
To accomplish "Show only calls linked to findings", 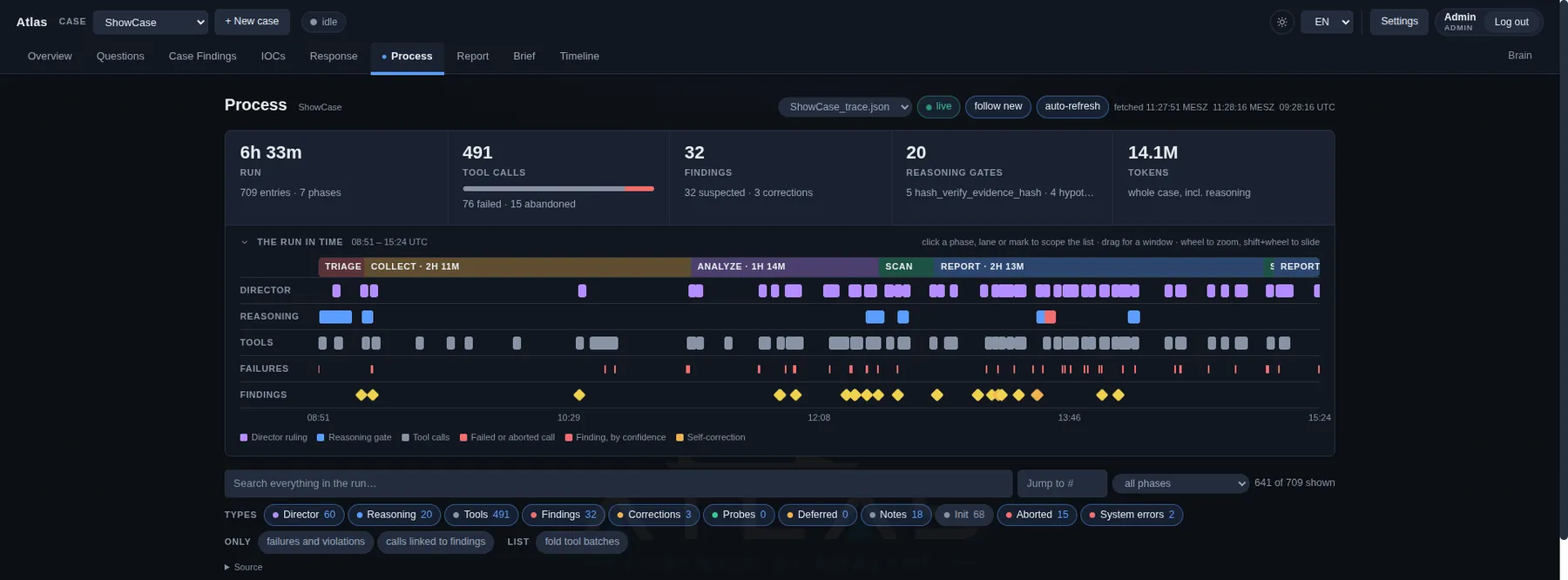I will [x=436, y=542].
